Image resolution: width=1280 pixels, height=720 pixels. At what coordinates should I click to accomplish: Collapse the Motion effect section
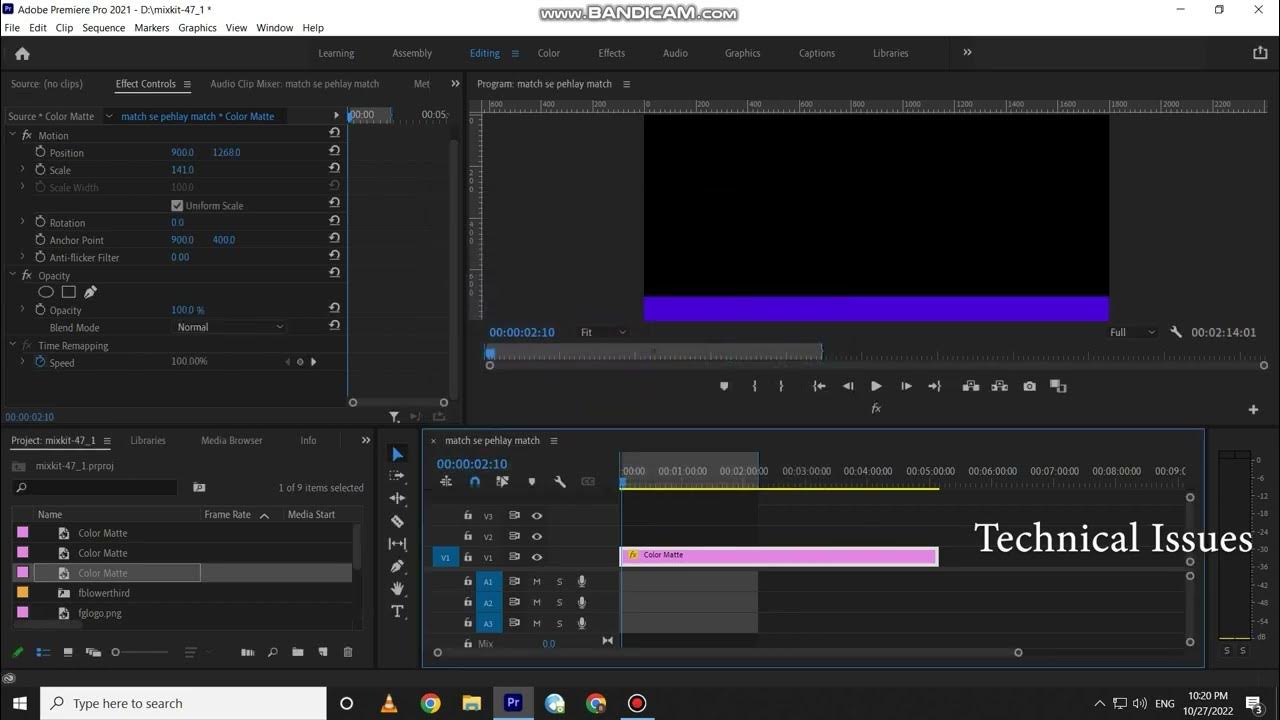(12, 135)
